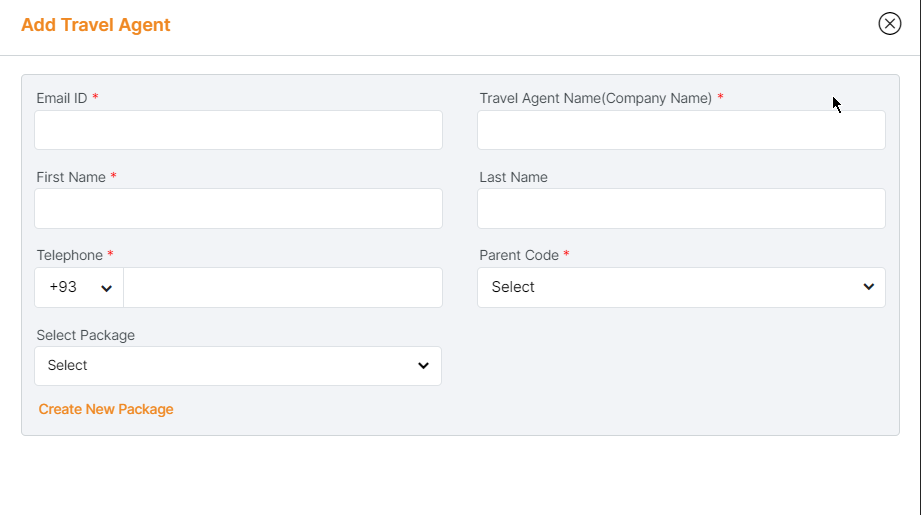Focus the Last Name text box
Image resolution: width=921 pixels, height=515 pixels.
point(681,208)
